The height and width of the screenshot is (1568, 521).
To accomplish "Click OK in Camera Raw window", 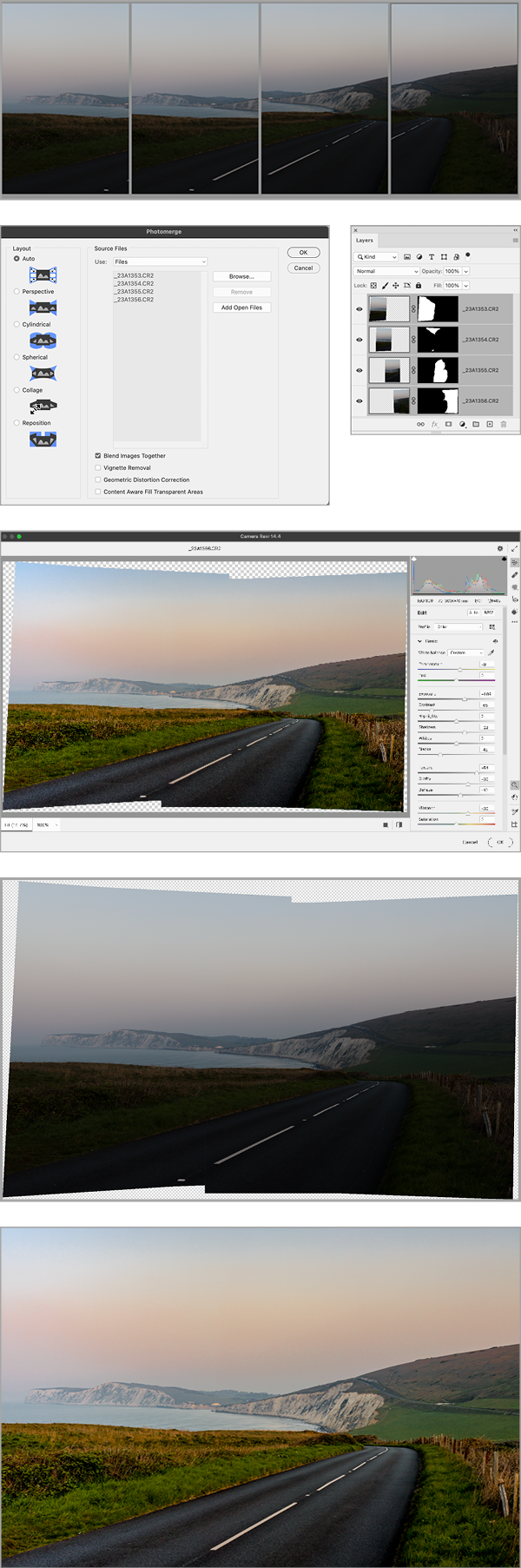I will (x=500, y=842).
